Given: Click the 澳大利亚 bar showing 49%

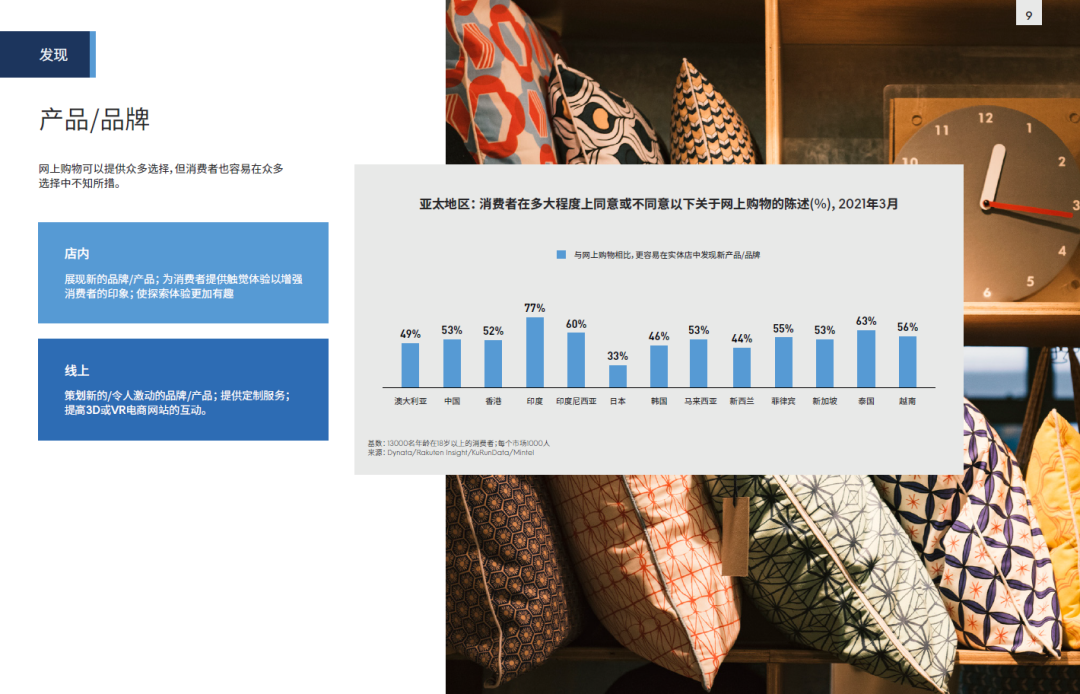Looking at the screenshot, I should pos(411,365).
